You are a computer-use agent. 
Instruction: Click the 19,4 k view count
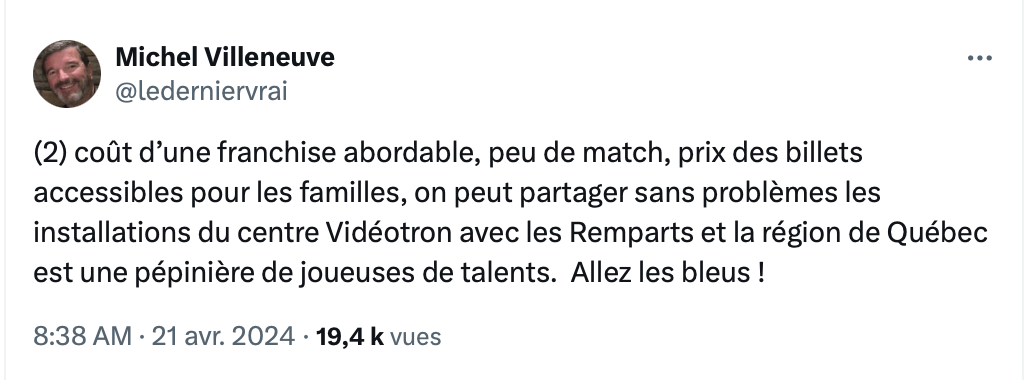349,337
